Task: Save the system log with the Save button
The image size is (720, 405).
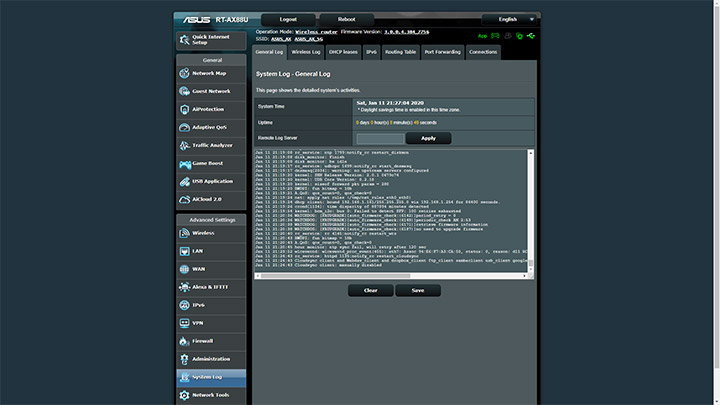Action: coord(417,290)
